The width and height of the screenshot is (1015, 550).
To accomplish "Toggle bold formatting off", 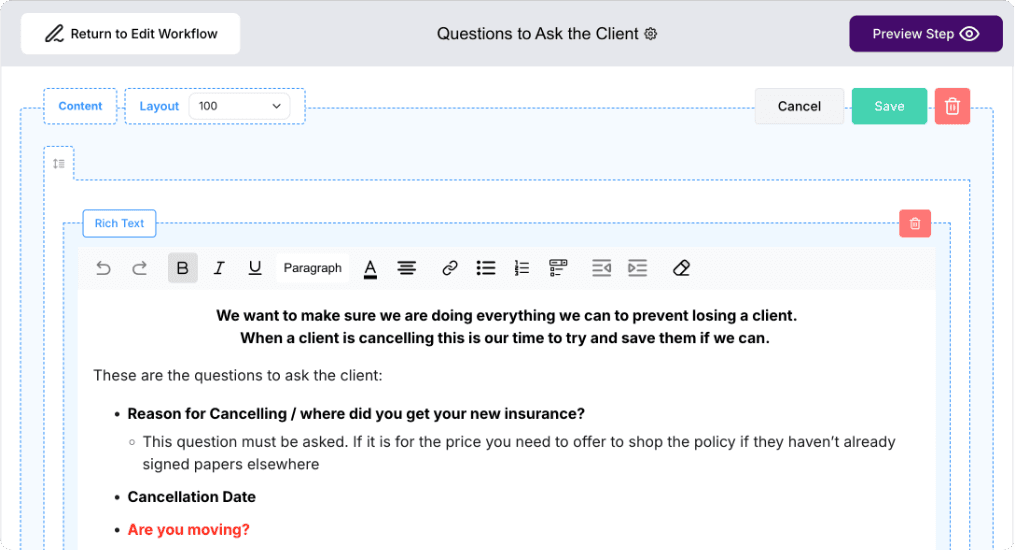I will (182, 268).
